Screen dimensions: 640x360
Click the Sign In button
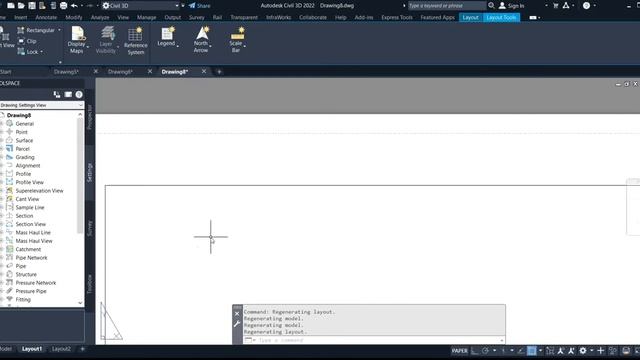tap(512, 6)
